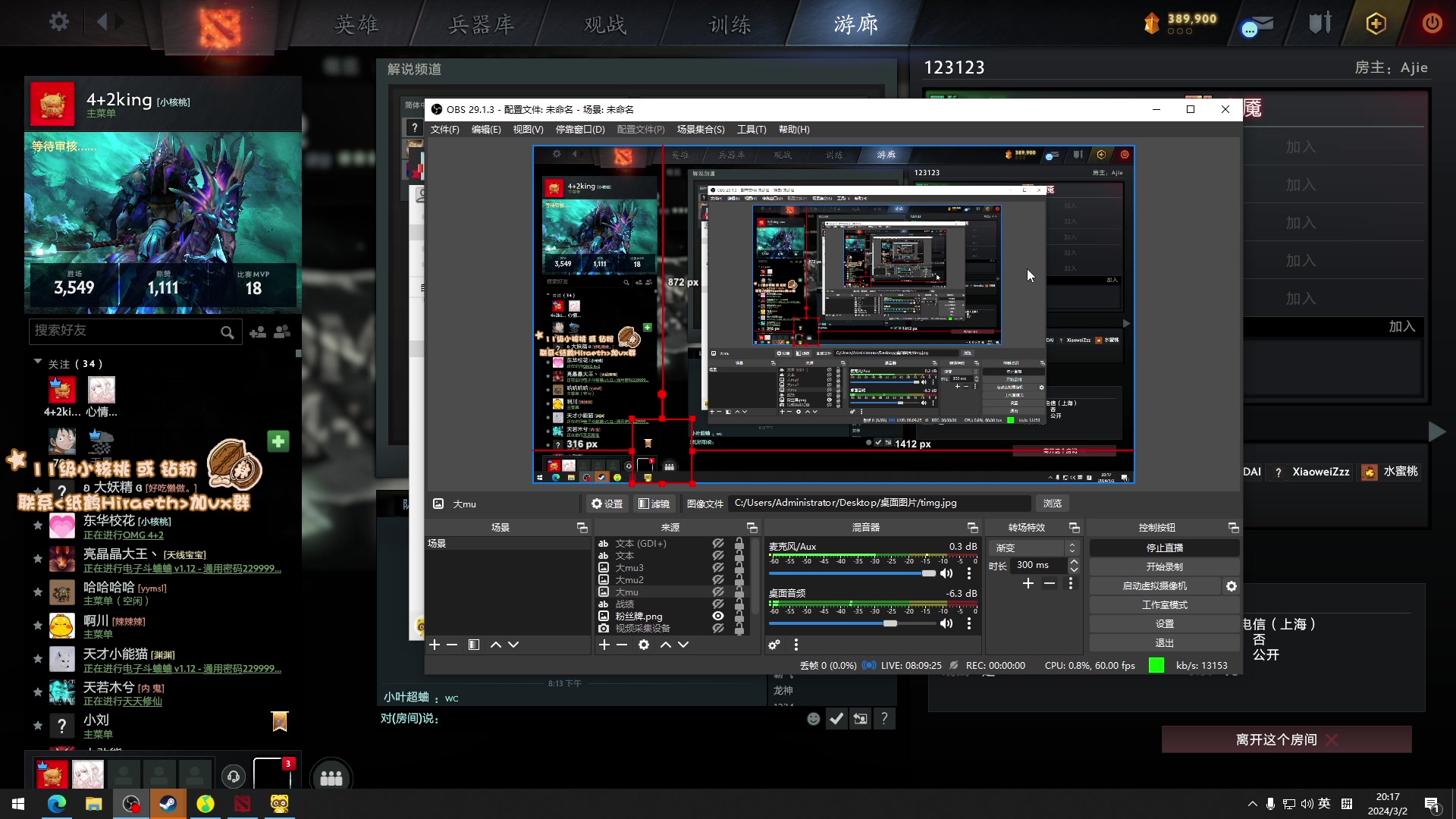This screenshot has height=819, width=1456.
Task: Mute the 麦克风/Aux channel
Action: pyautogui.click(x=946, y=573)
